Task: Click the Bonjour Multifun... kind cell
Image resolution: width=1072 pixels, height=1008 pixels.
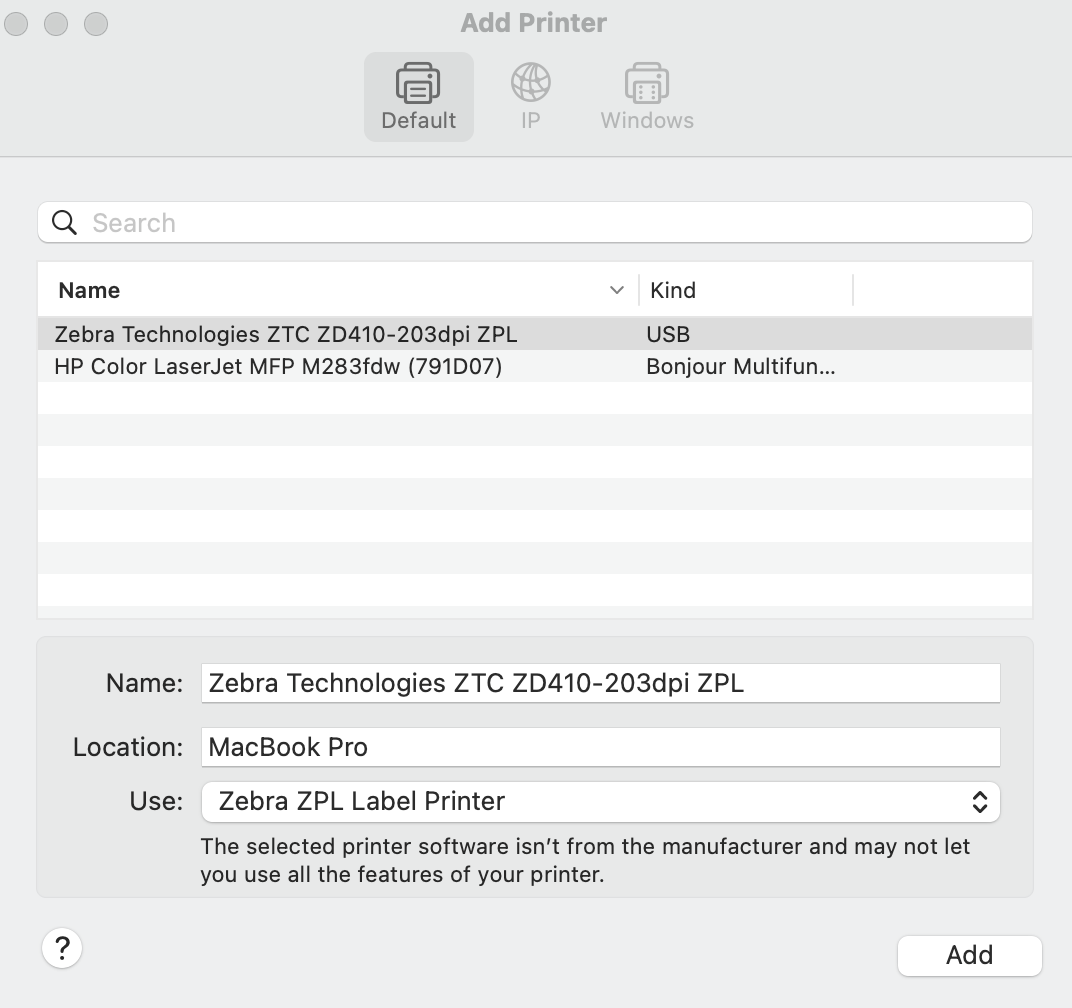Action: [x=740, y=367]
